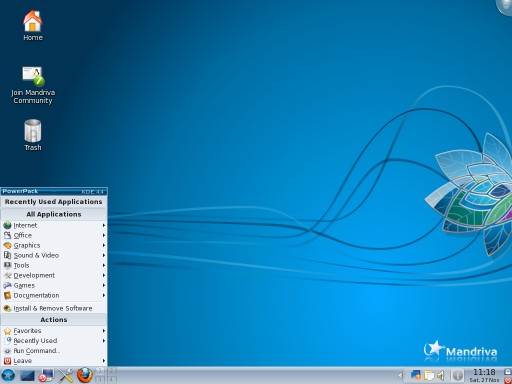Expand the Leave submenu

54,361
